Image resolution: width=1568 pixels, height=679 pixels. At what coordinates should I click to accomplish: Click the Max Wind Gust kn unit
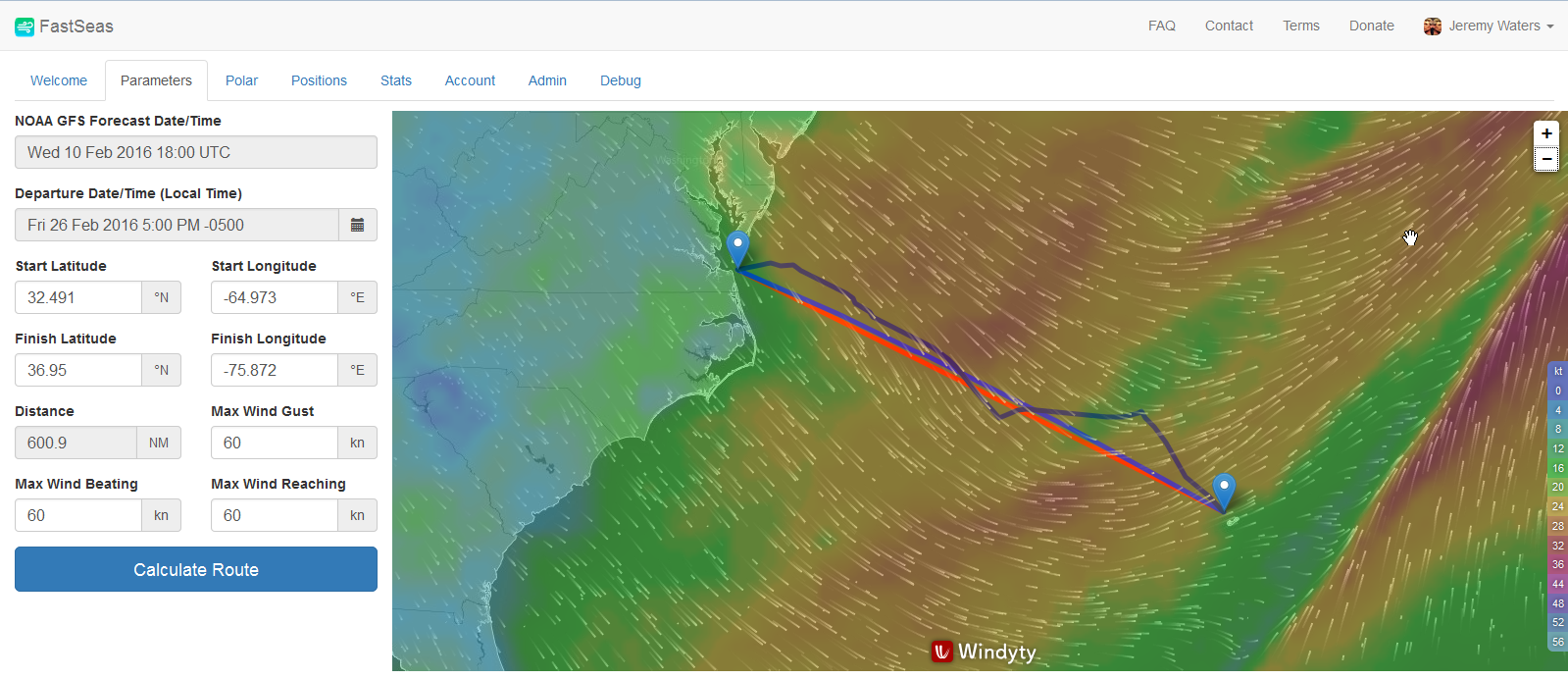pyautogui.click(x=358, y=443)
